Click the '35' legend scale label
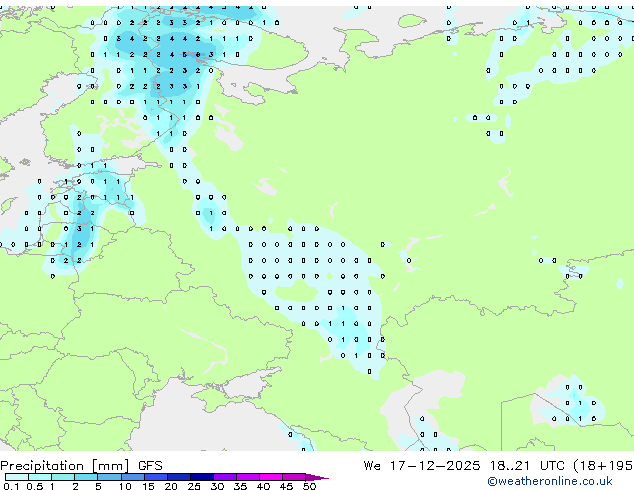 pos(240,486)
